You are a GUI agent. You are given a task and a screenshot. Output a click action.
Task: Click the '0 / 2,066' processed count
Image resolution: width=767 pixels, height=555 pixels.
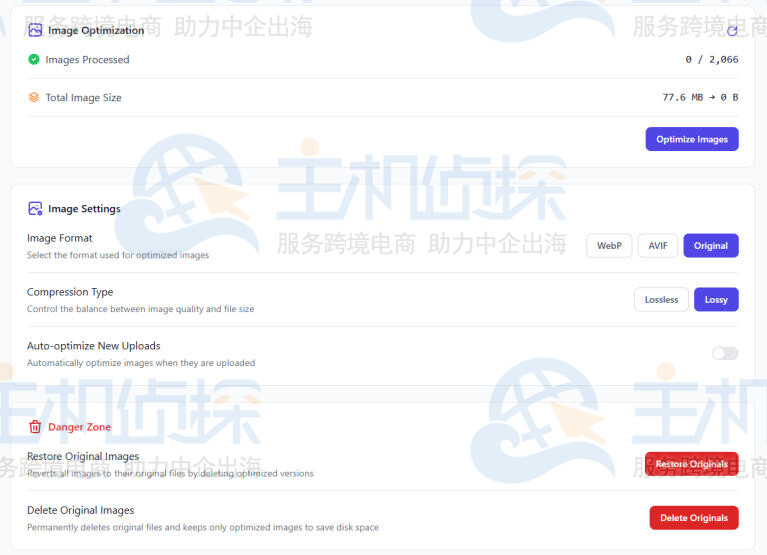click(x=712, y=60)
